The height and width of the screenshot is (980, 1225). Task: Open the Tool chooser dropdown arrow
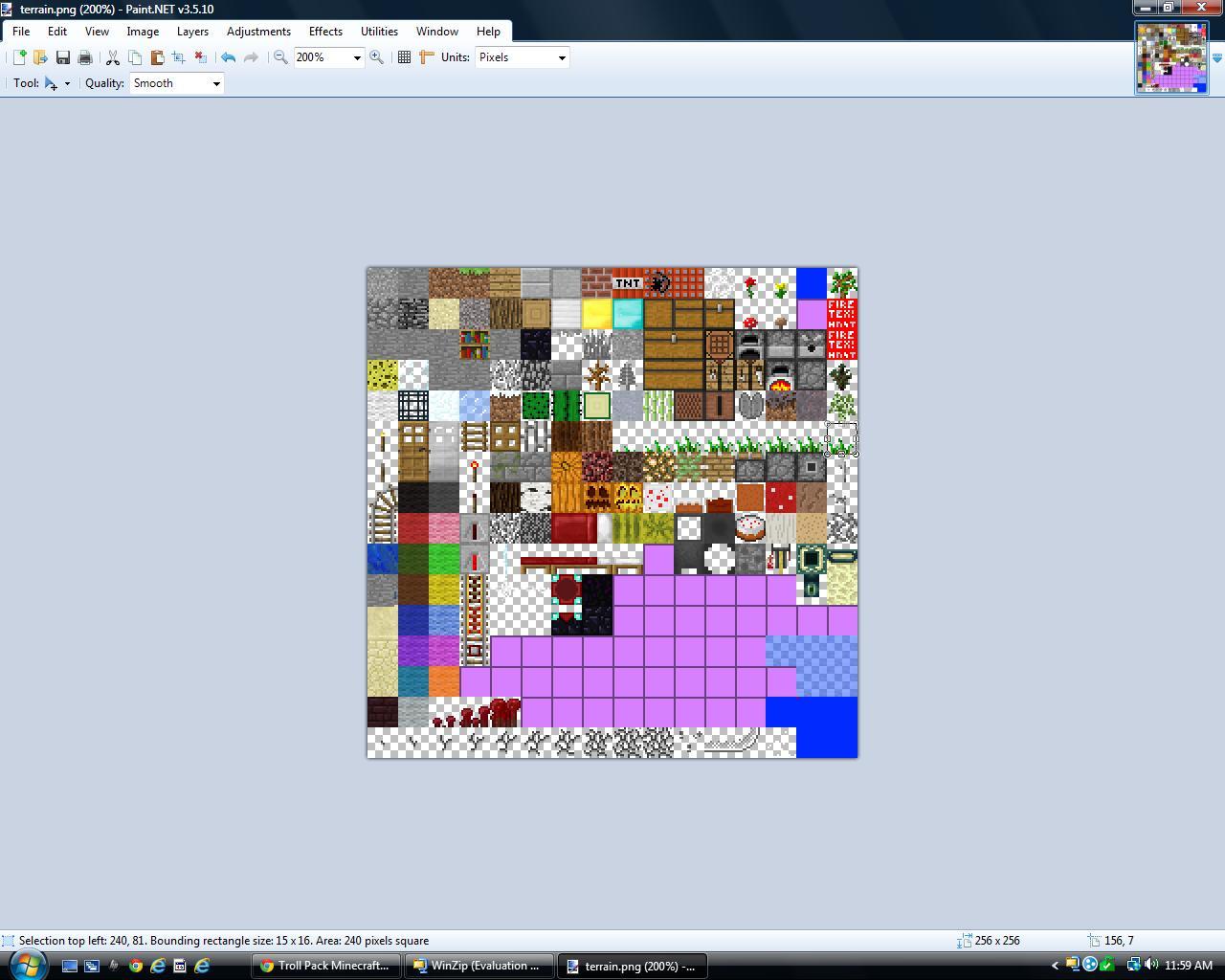[67, 83]
